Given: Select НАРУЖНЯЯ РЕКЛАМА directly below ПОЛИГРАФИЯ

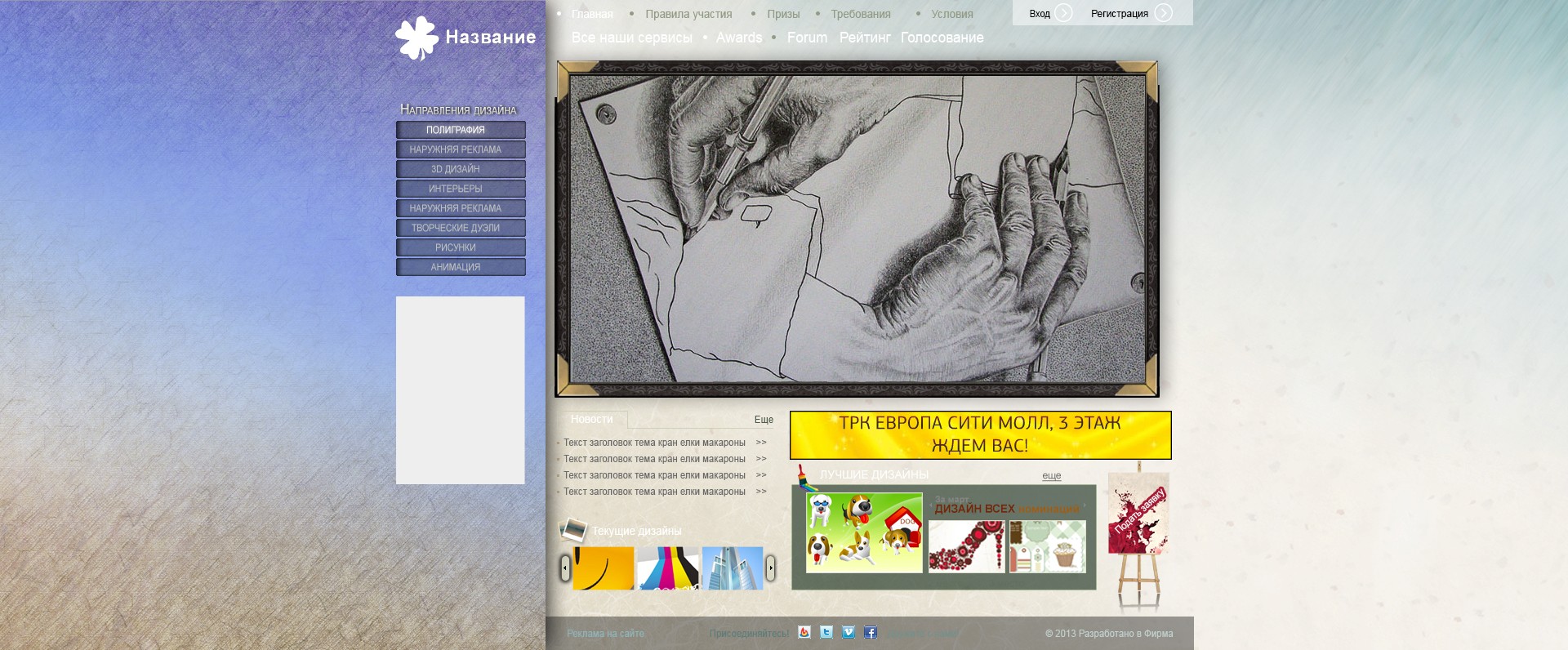Looking at the screenshot, I should 461,149.
